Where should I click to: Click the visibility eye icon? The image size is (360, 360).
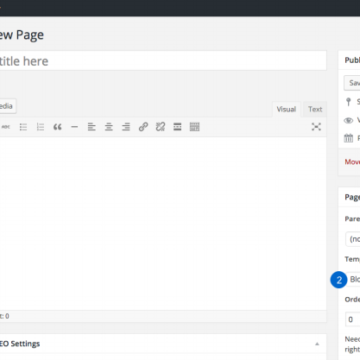click(349, 120)
